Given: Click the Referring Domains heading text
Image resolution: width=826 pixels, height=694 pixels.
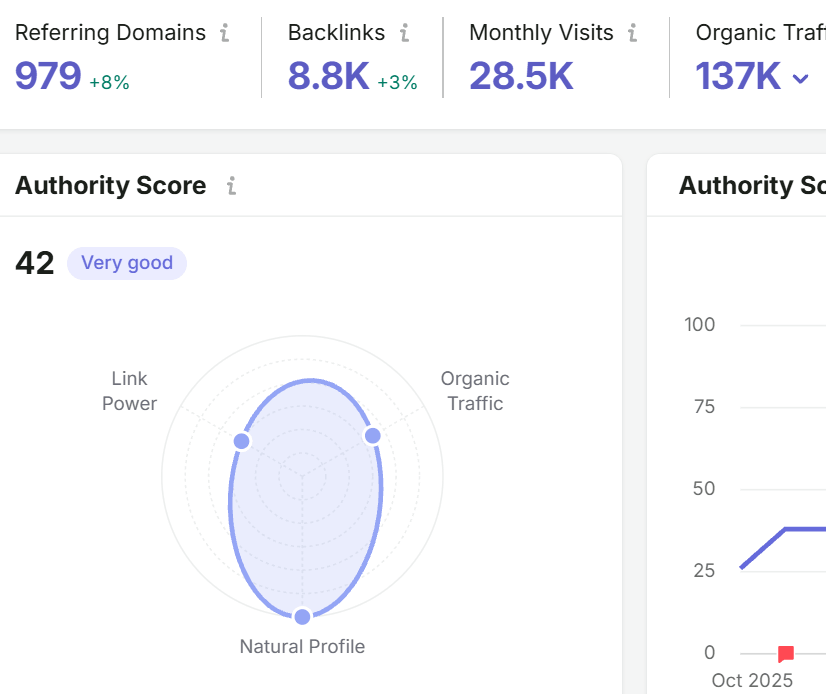Looking at the screenshot, I should [x=110, y=33].
